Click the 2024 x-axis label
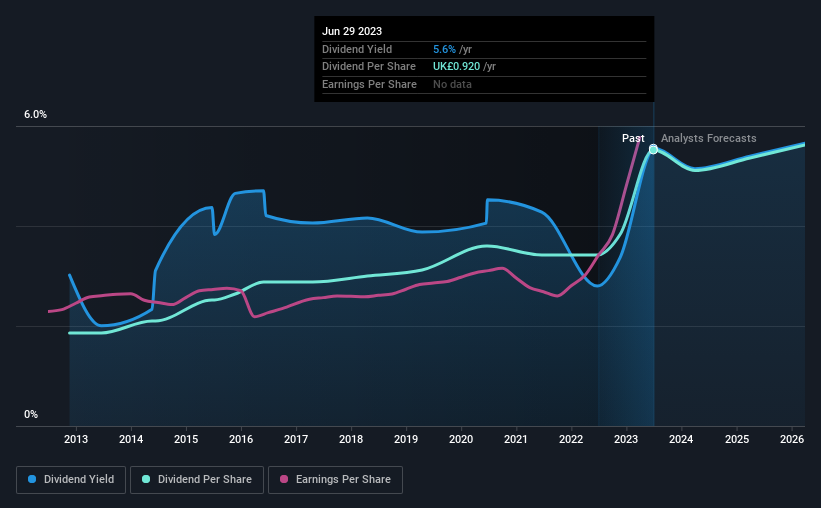This screenshot has width=821, height=508. 681,439
